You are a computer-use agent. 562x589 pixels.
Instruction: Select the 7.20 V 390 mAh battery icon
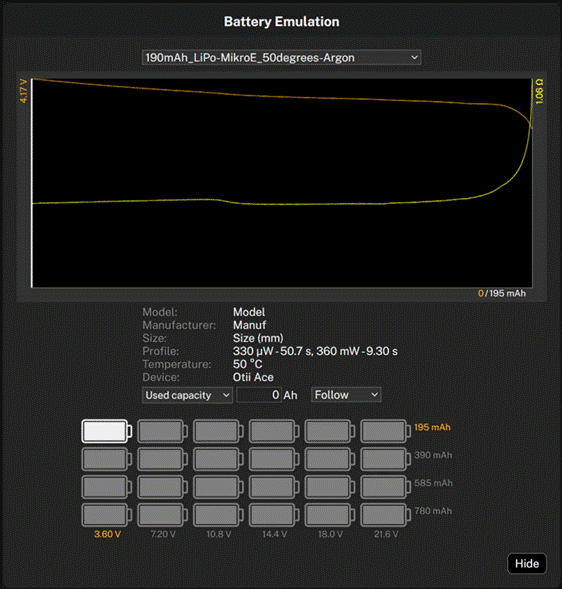(x=162, y=459)
